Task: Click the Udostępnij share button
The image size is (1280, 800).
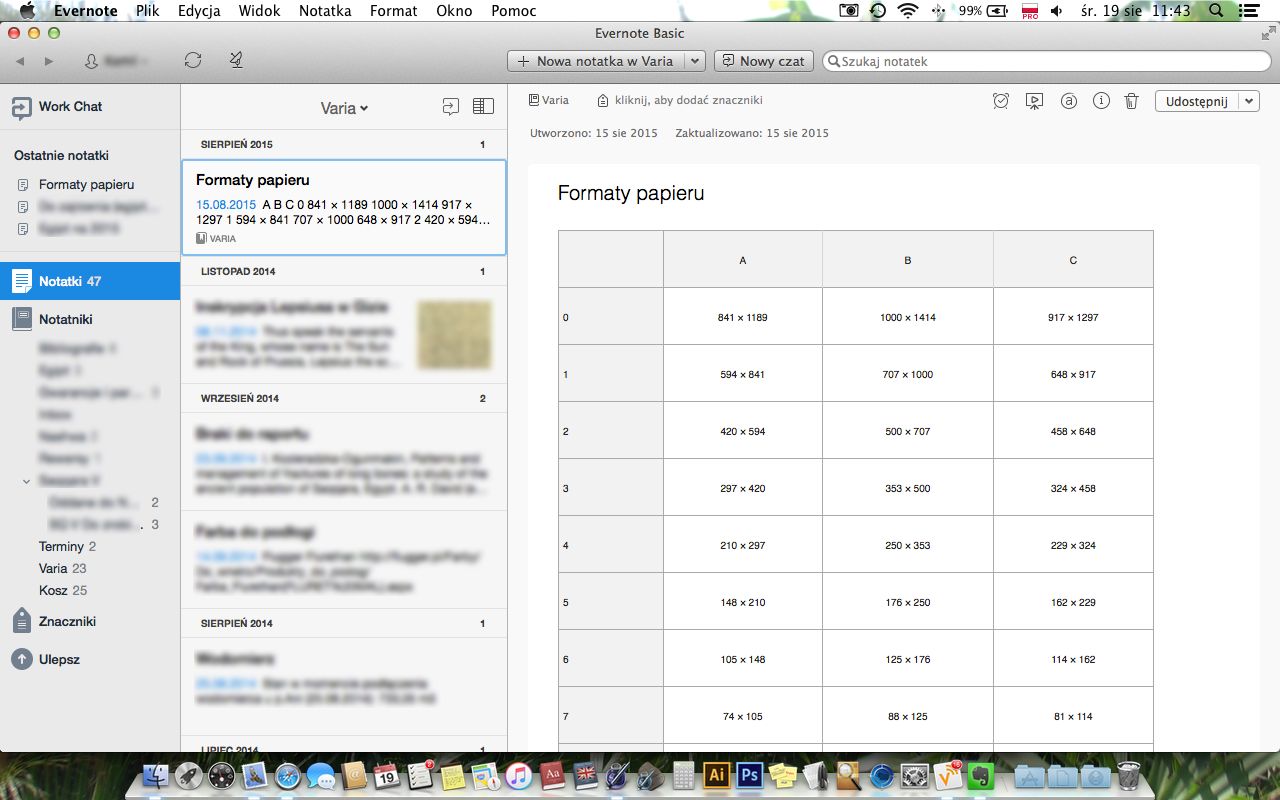Action: pyautogui.click(x=1197, y=101)
